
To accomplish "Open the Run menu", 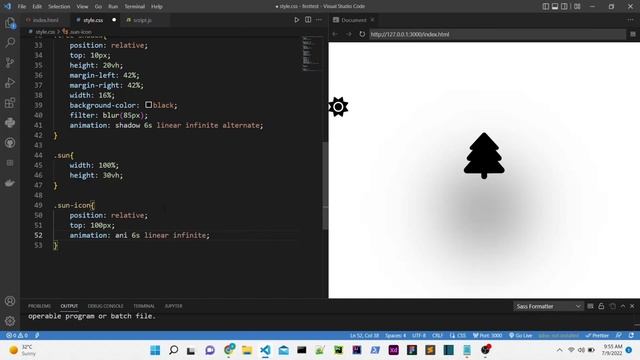I will point(113,7).
